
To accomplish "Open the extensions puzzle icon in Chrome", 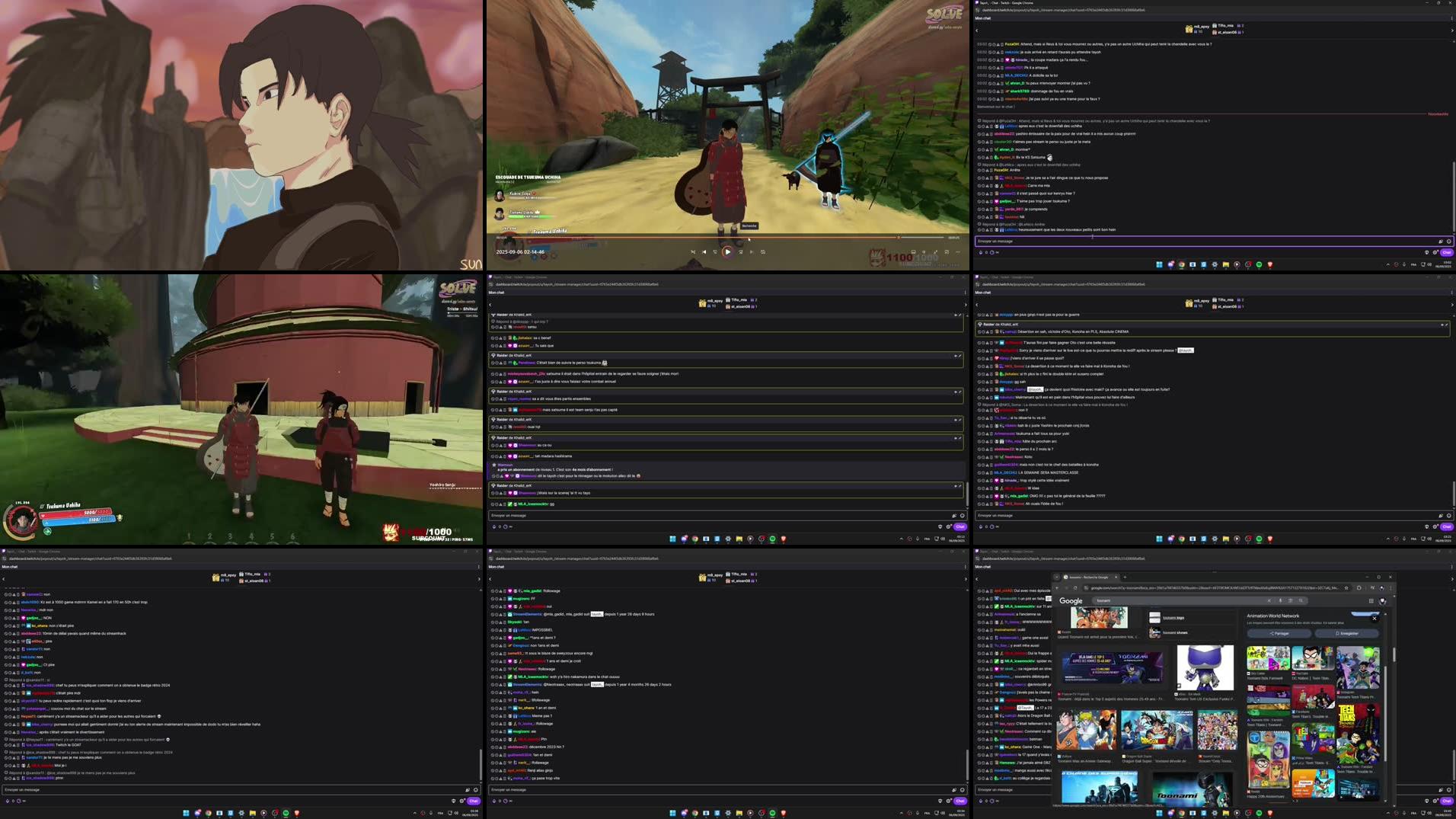I will (x=1359, y=588).
